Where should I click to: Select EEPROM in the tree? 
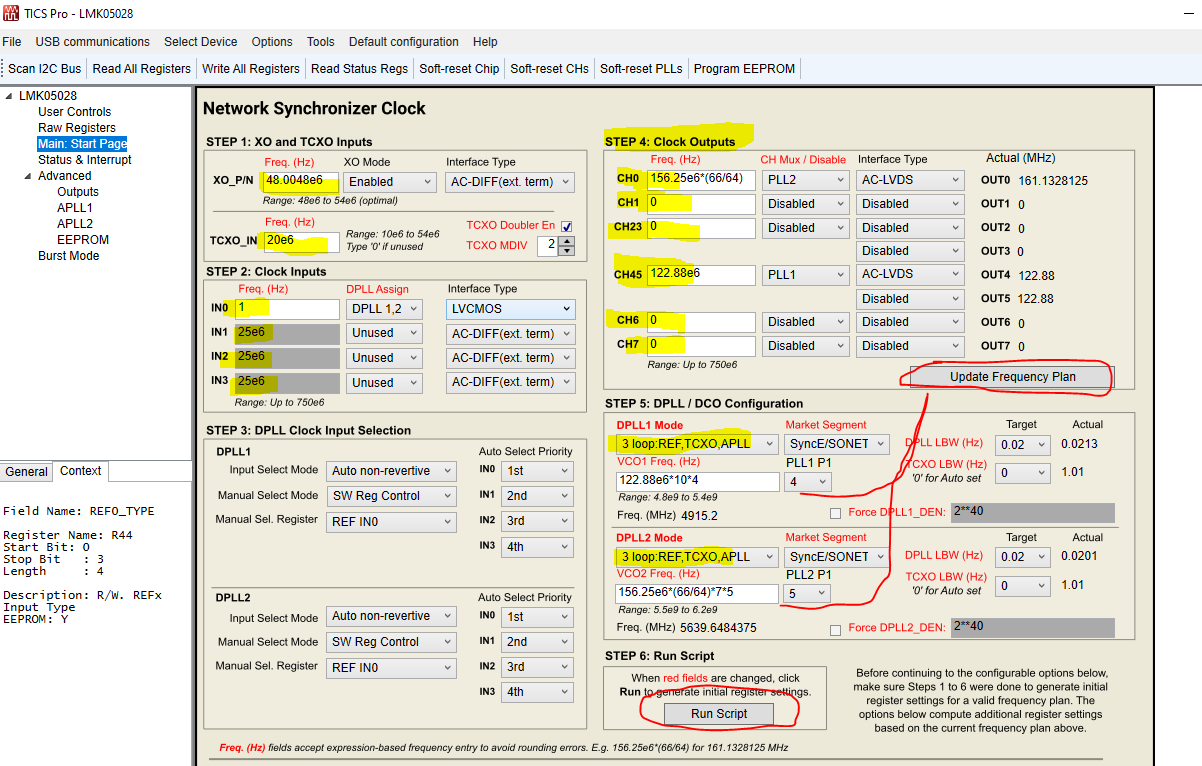tap(83, 240)
